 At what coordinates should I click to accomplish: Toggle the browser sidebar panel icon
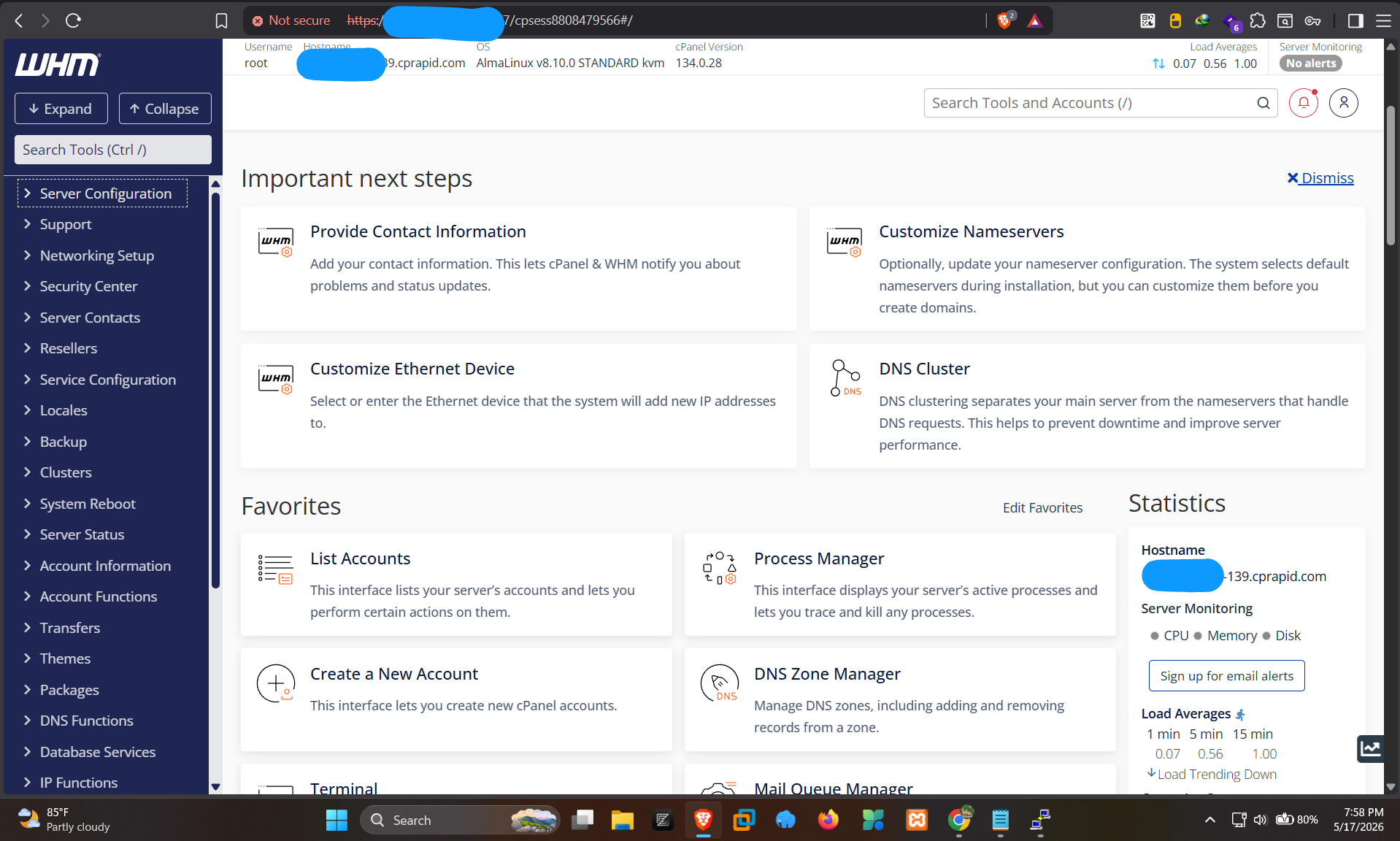[x=1355, y=20]
